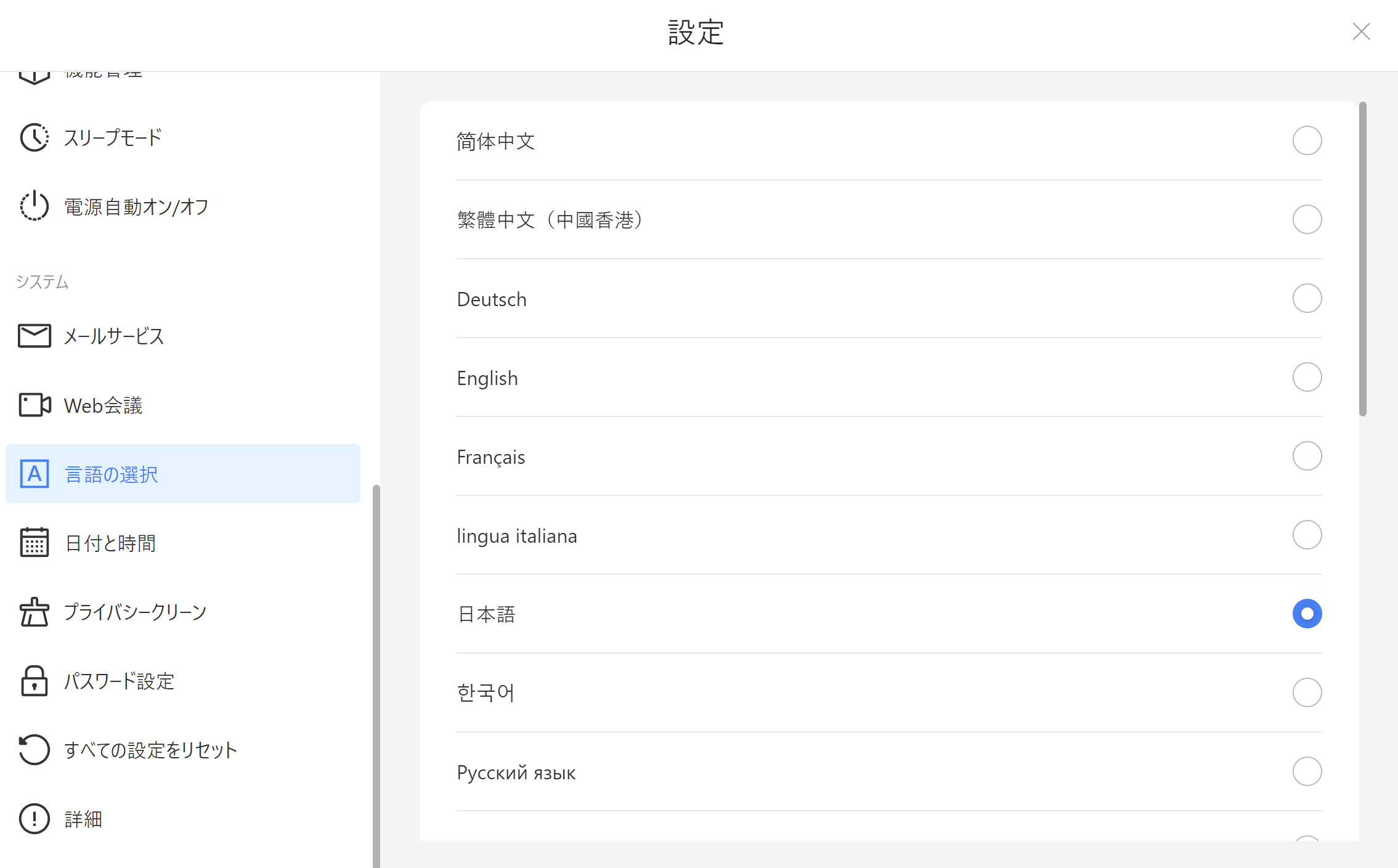1398x868 pixels.
Task: Select Русский язык radio button
Action: click(x=1307, y=771)
